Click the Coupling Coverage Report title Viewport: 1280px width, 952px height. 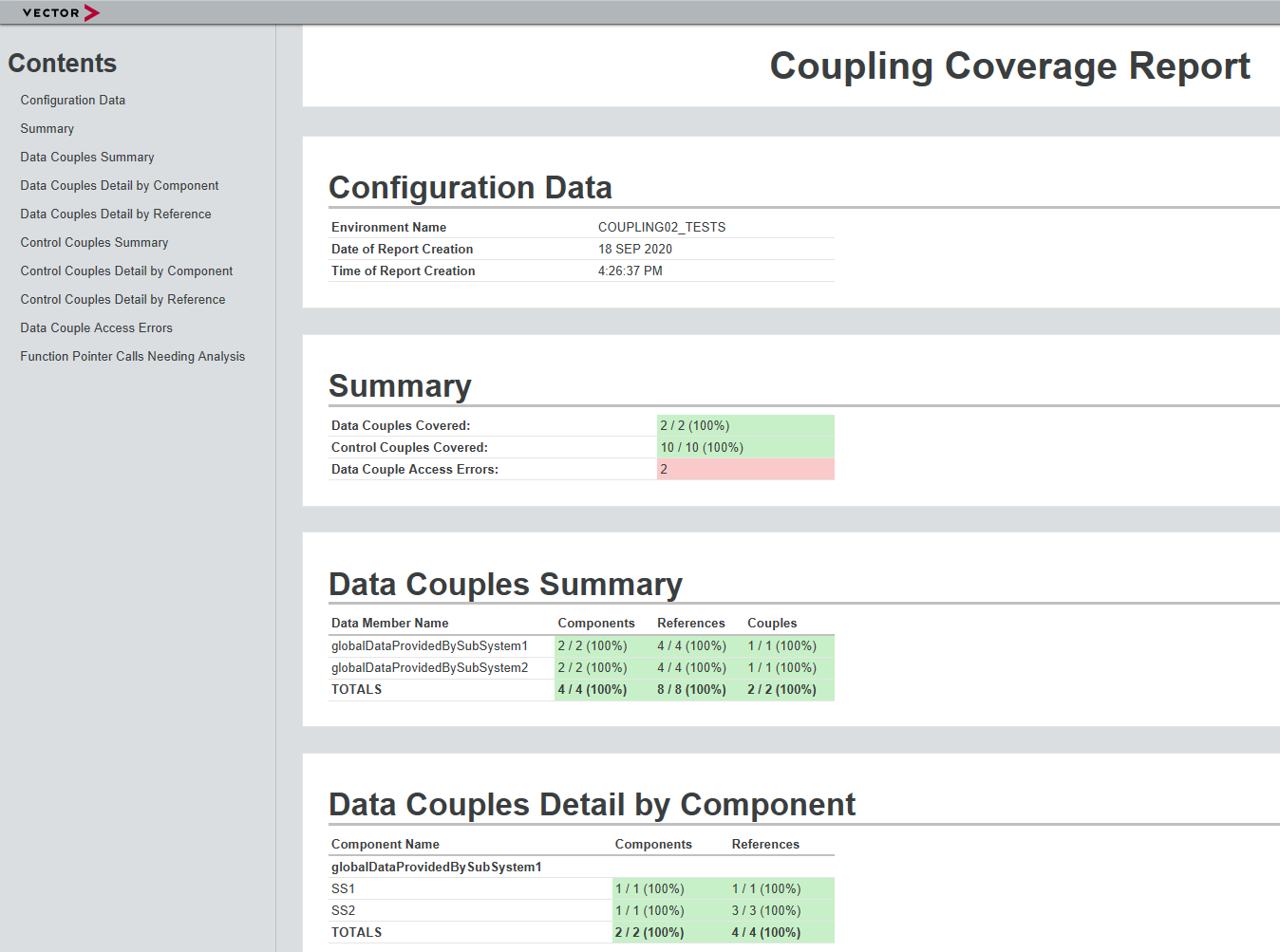click(x=1009, y=66)
